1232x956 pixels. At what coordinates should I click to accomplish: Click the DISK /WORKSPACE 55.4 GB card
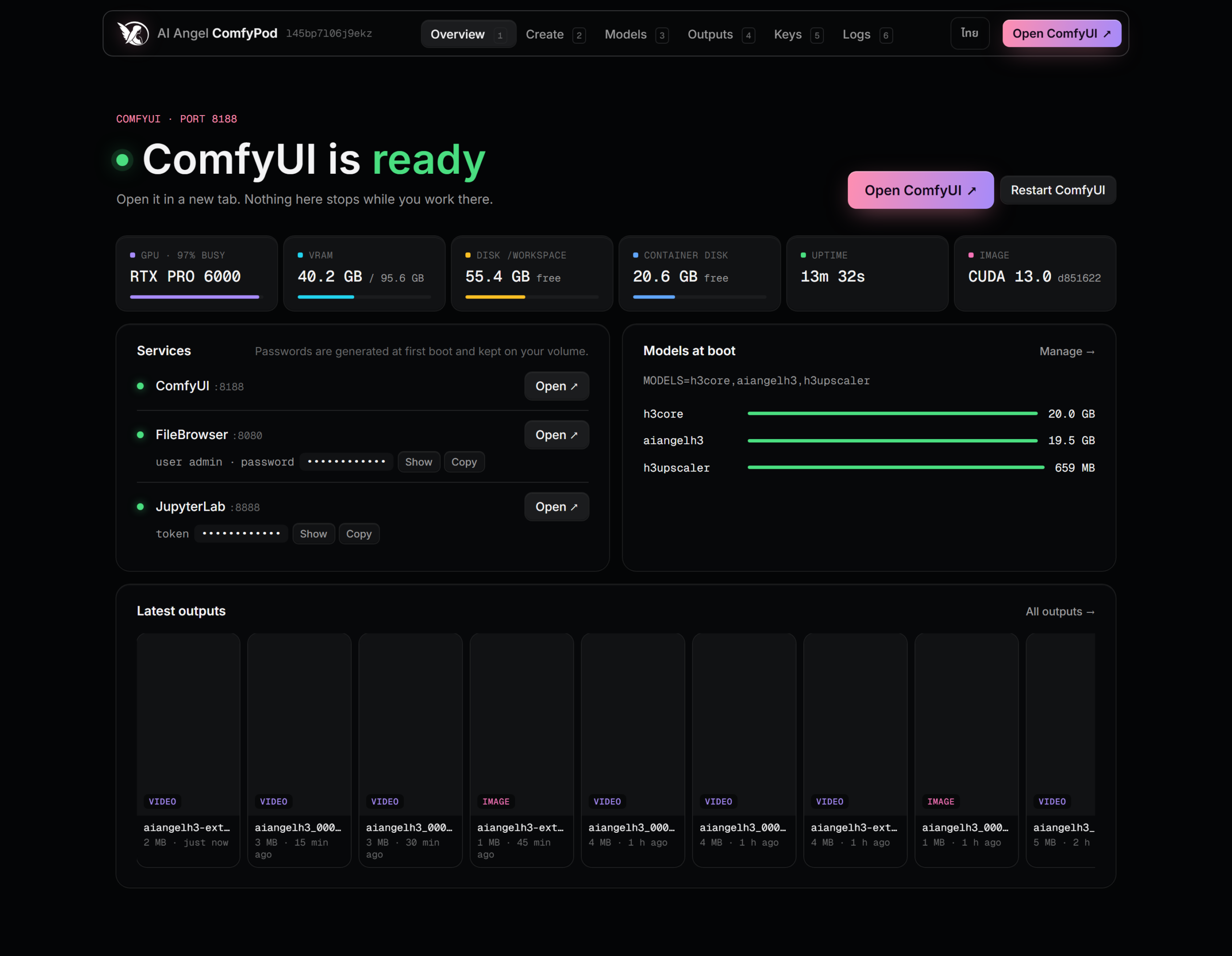pos(531,274)
